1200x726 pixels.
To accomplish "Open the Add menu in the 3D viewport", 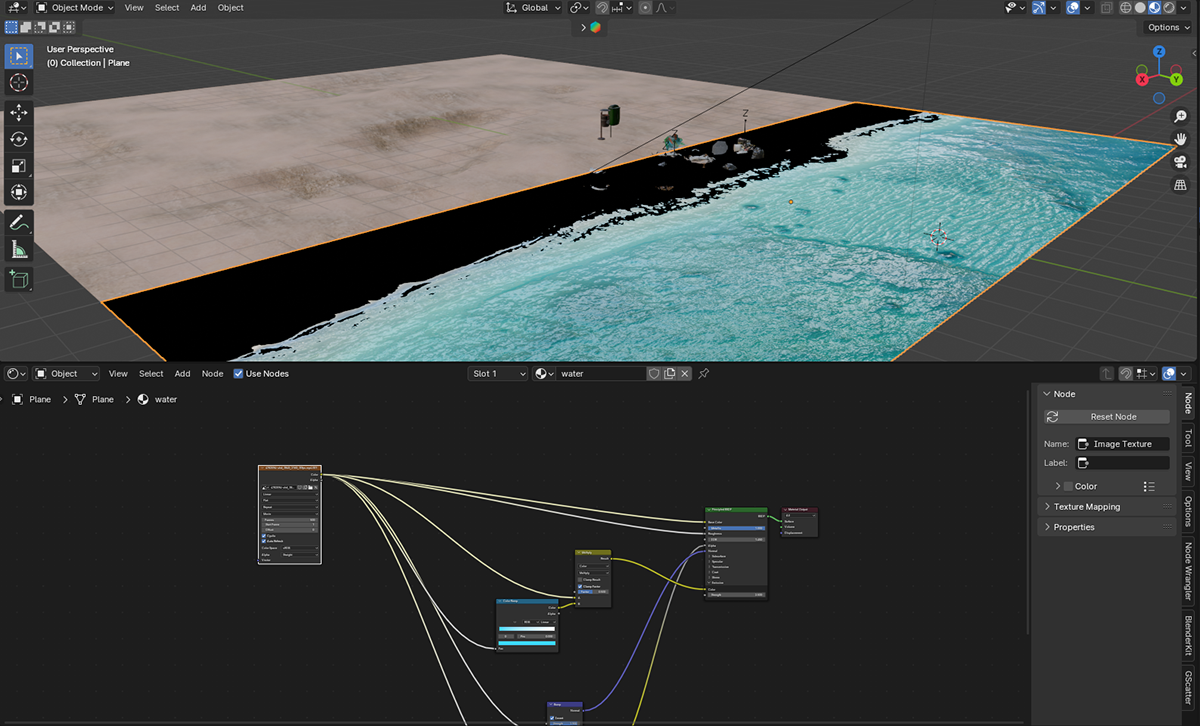I will point(198,8).
